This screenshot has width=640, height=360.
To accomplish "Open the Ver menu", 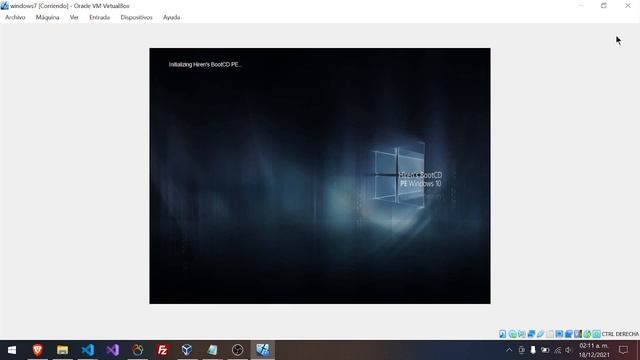I will coord(74,17).
